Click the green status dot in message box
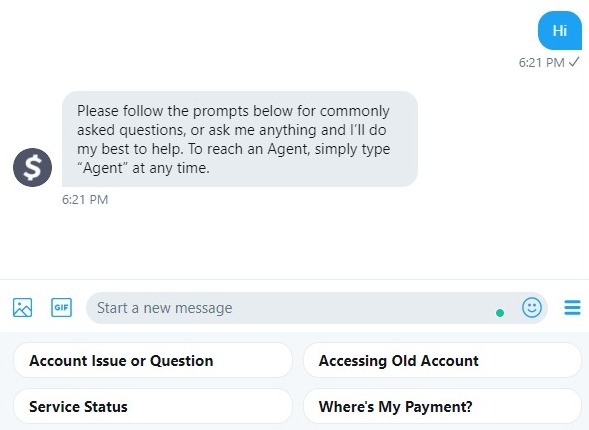The width and height of the screenshot is (589, 430). [500, 312]
